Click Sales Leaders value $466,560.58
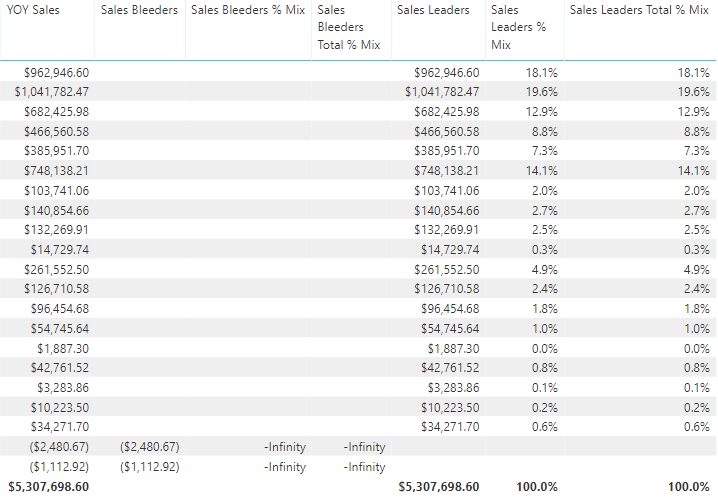The image size is (718, 499). 447,132
